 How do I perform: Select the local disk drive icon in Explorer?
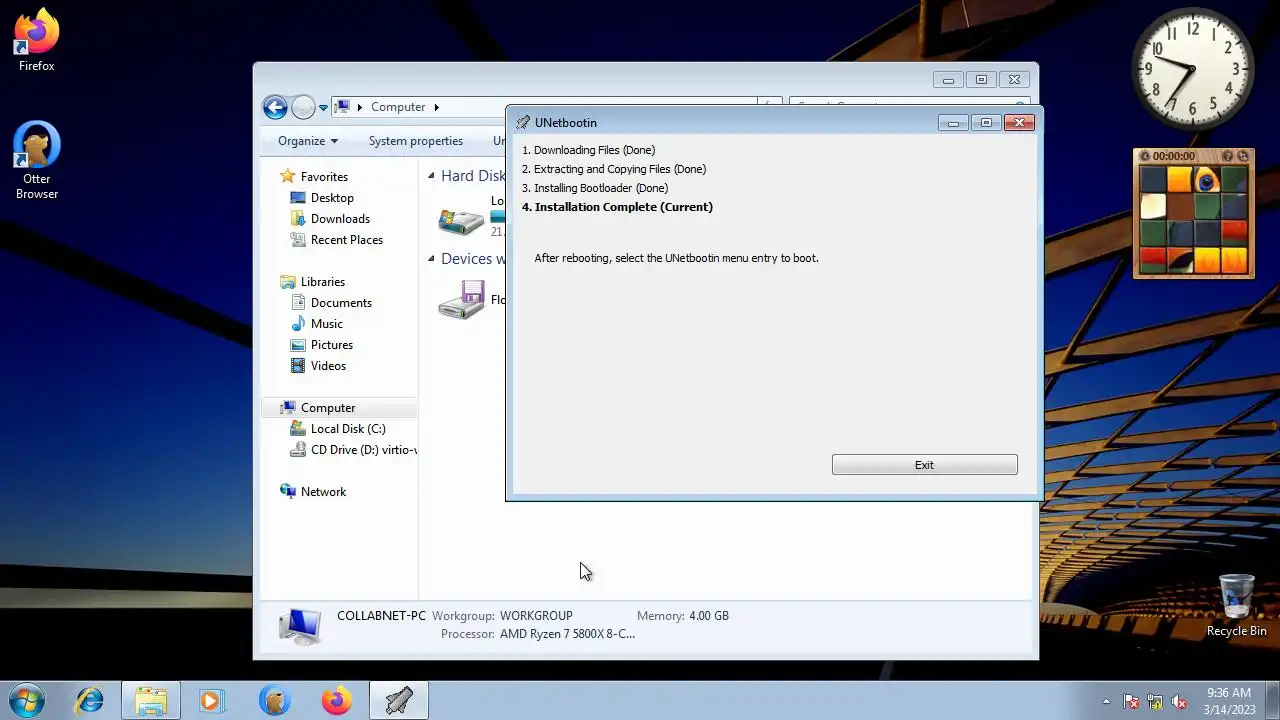click(461, 219)
